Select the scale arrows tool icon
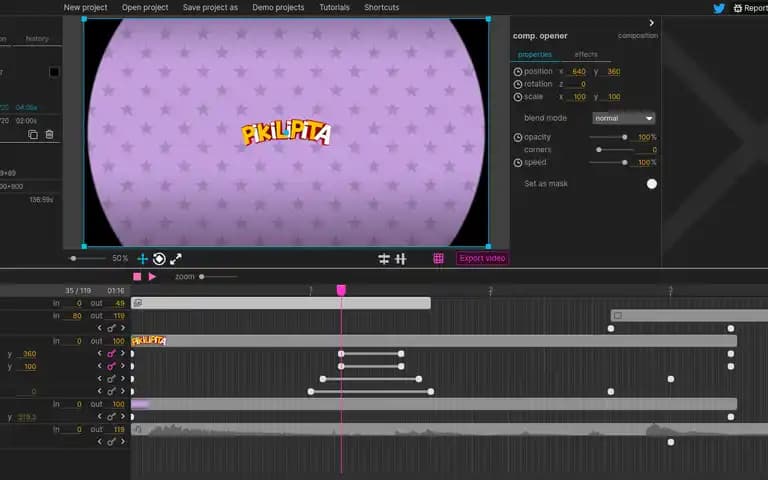Image resolution: width=768 pixels, height=480 pixels. [176, 259]
